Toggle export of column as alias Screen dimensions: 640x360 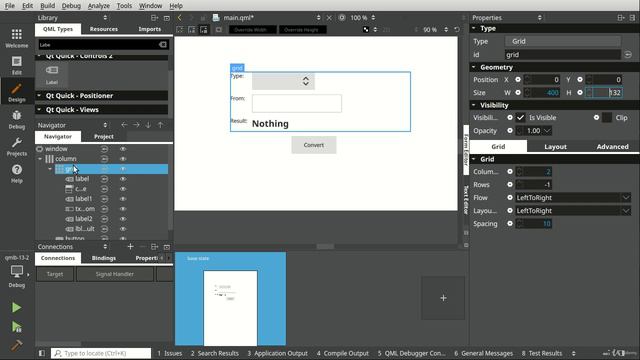(104, 159)
